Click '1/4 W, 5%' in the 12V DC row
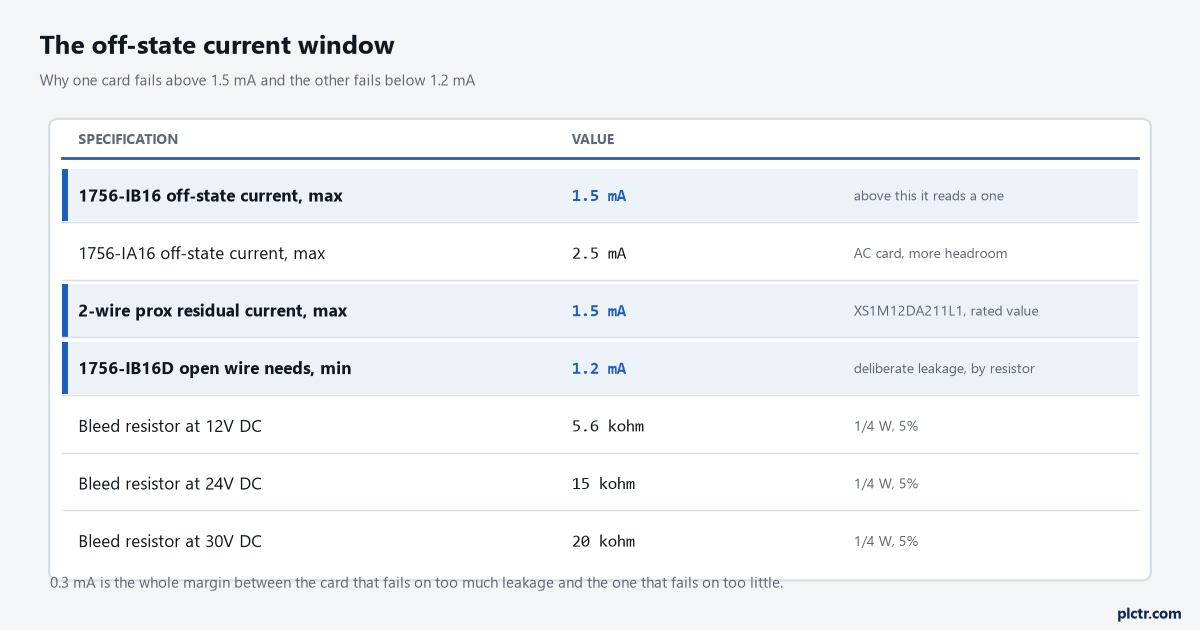The width and height of the screenshot is (1200, 630). pyautogui.click(x=886, y=426)
